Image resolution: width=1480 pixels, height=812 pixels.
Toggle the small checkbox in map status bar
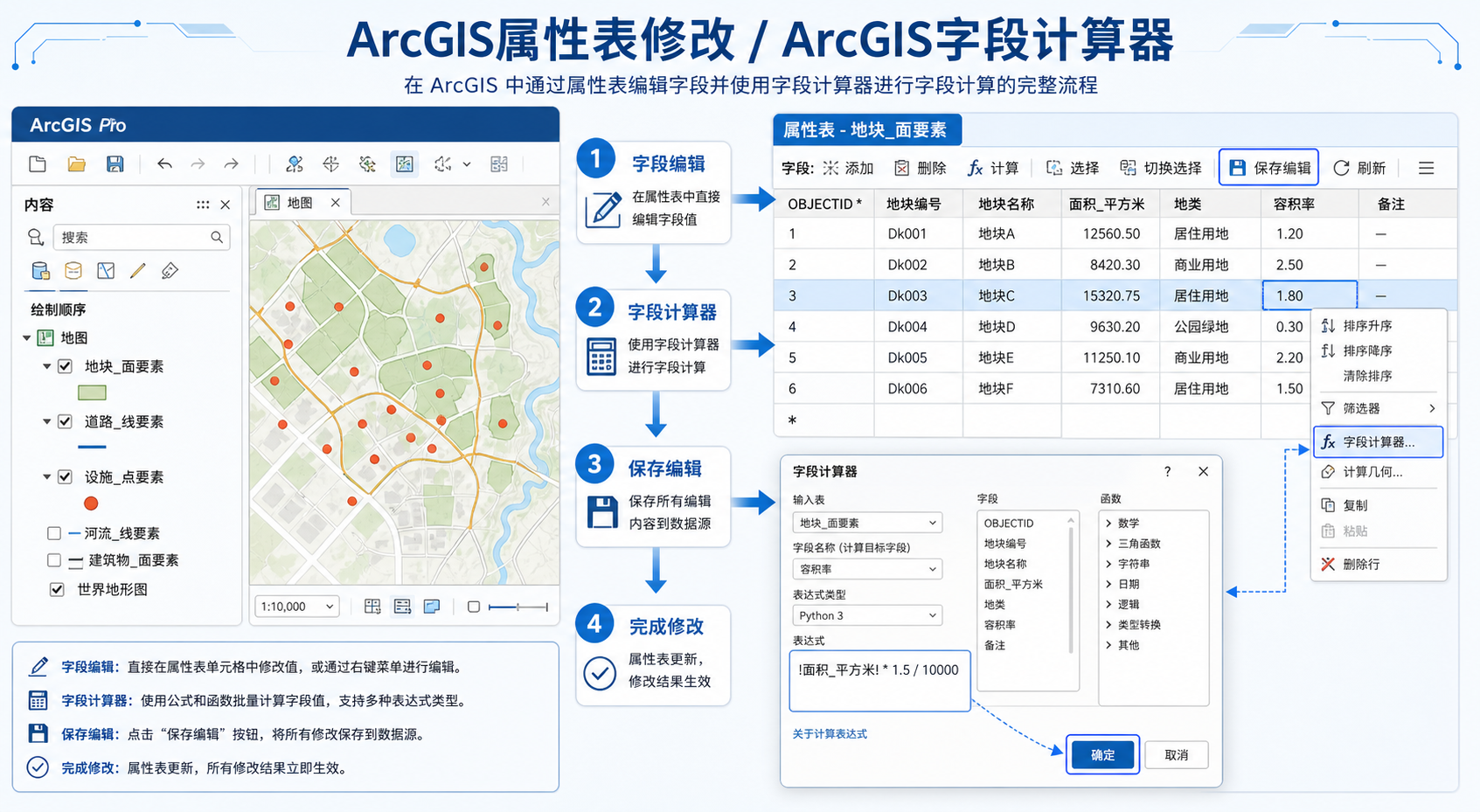[x=473, y=607]
